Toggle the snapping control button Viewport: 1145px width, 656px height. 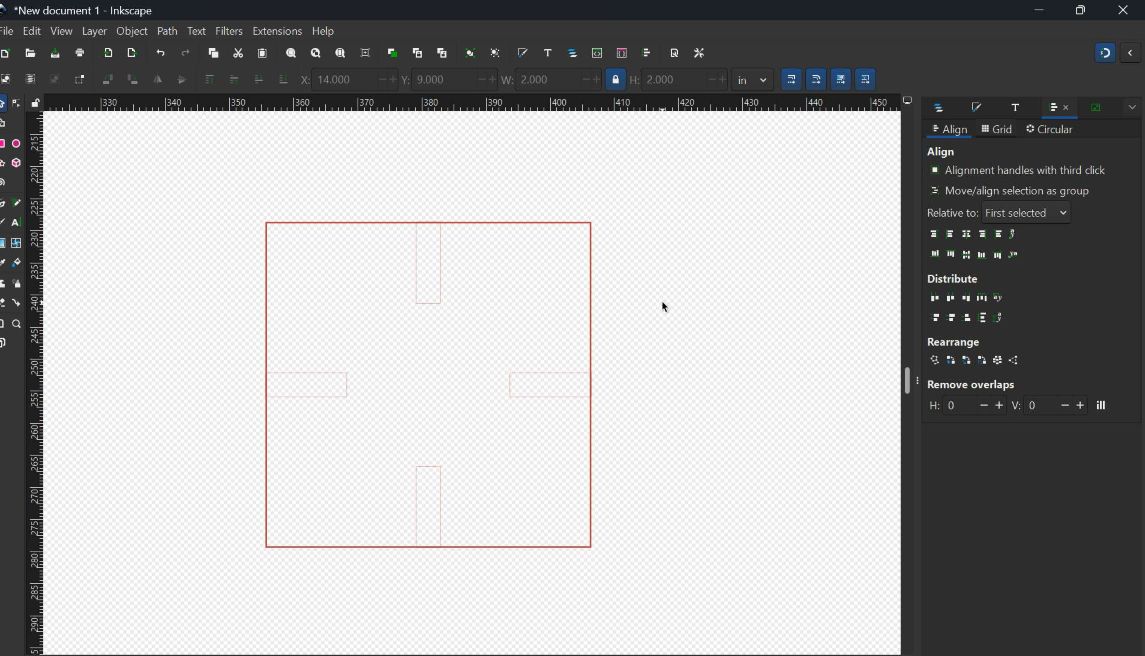pyautogui.click(x=1106, y=53)
